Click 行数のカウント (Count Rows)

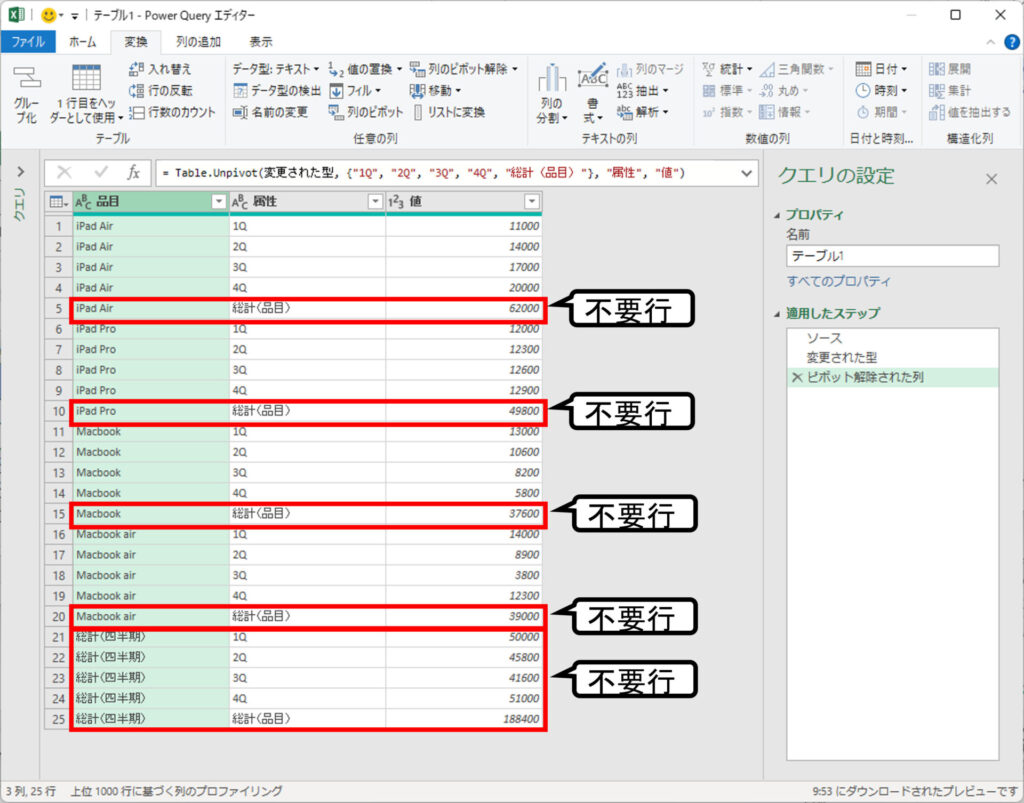172,112
